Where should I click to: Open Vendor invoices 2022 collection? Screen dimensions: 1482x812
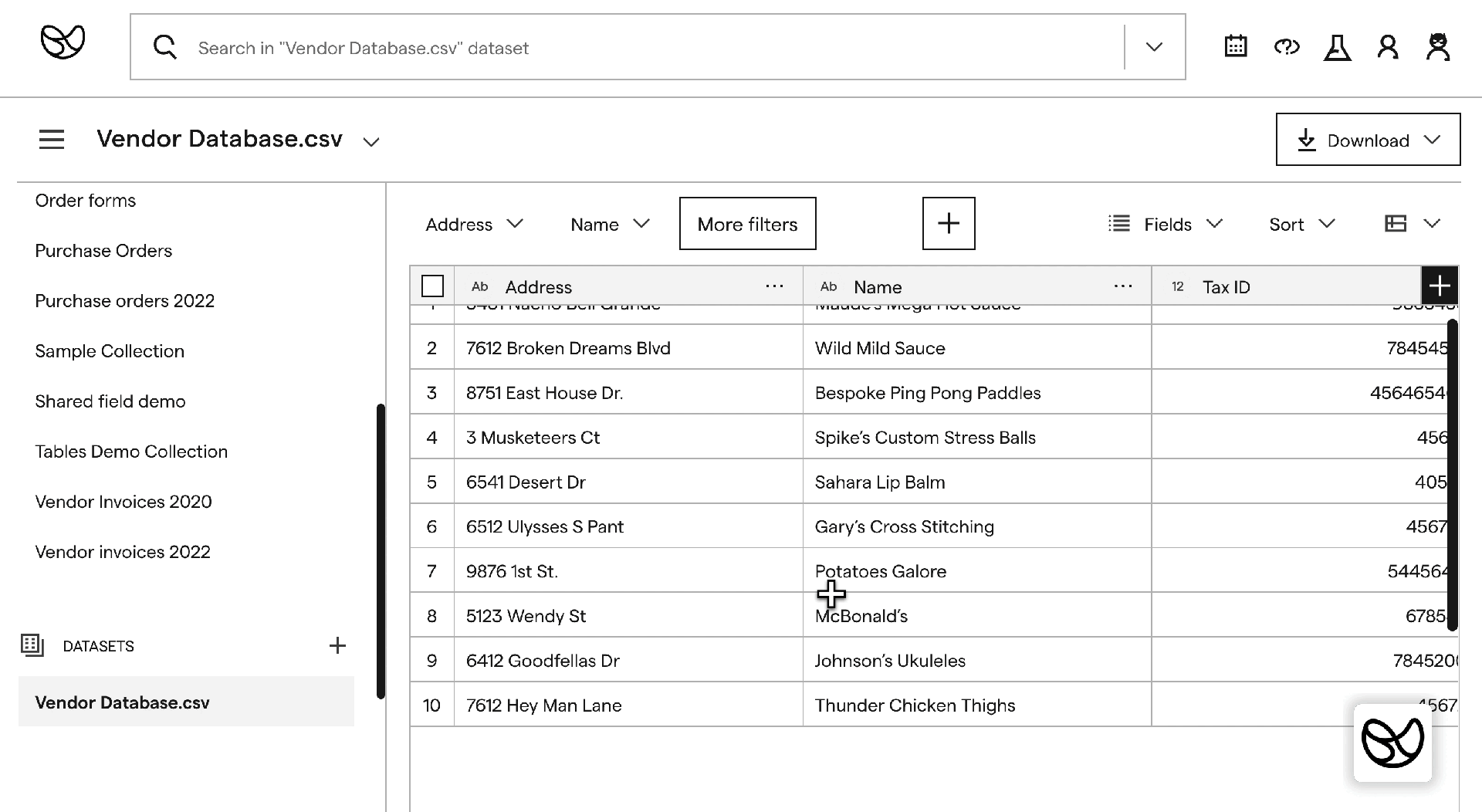click(x=123, y=552)
